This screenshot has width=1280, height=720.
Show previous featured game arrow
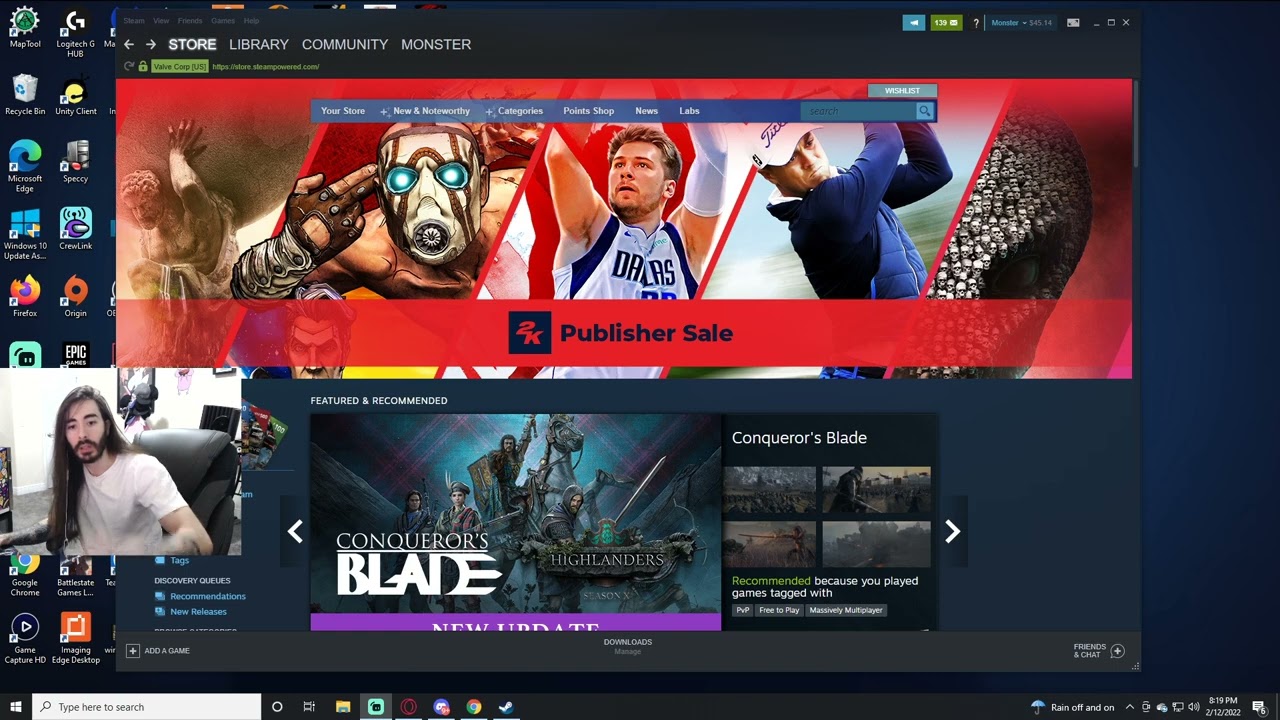pyautogui.click(x=295, y=532)
